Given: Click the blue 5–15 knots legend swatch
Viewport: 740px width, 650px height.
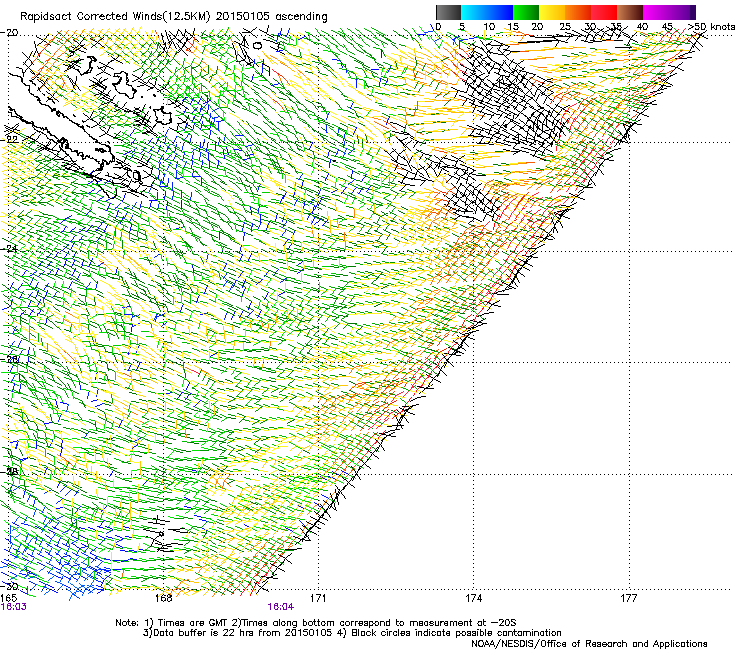Looking at the screenshot, I should point(487,12).
